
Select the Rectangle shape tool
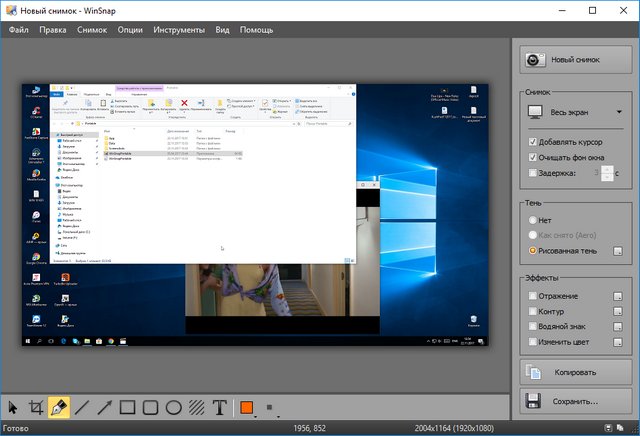point(128,408)
